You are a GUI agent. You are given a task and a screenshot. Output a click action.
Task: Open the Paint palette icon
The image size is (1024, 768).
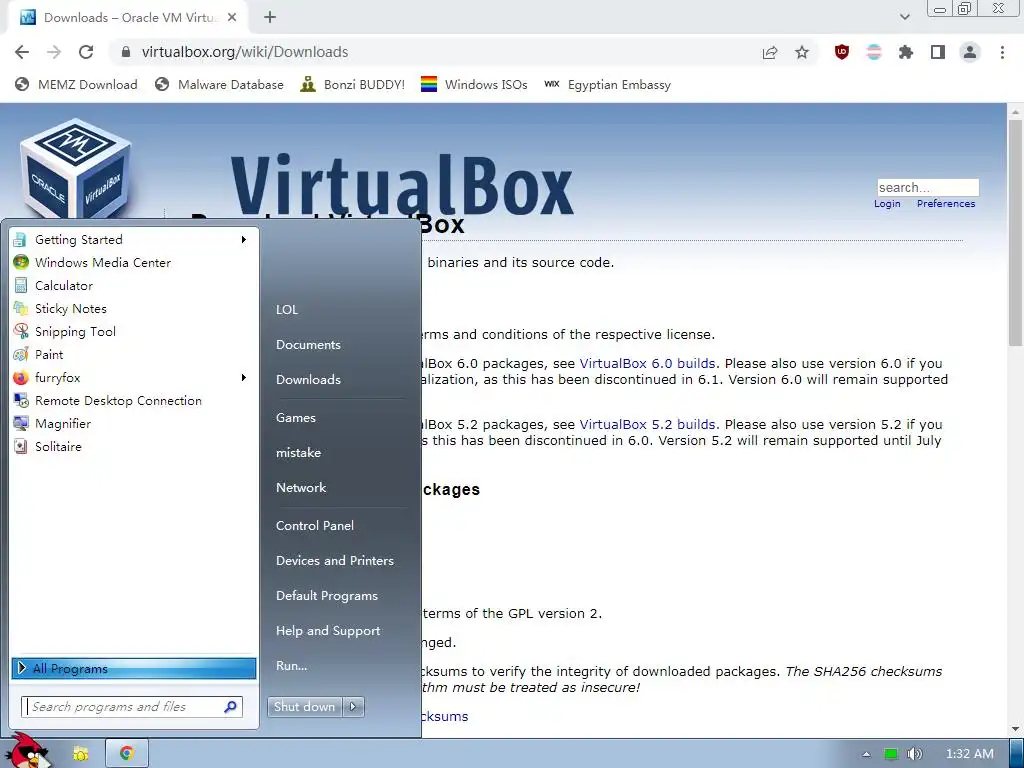tap(21, 355)
